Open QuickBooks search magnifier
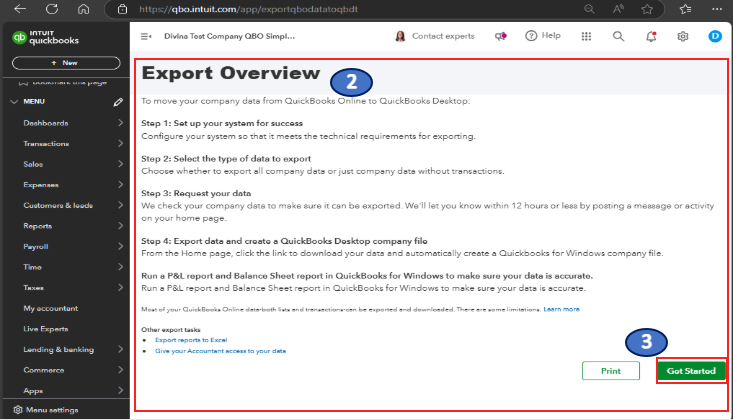The height and width of the screenshot is (420, 733). [618, 36]
